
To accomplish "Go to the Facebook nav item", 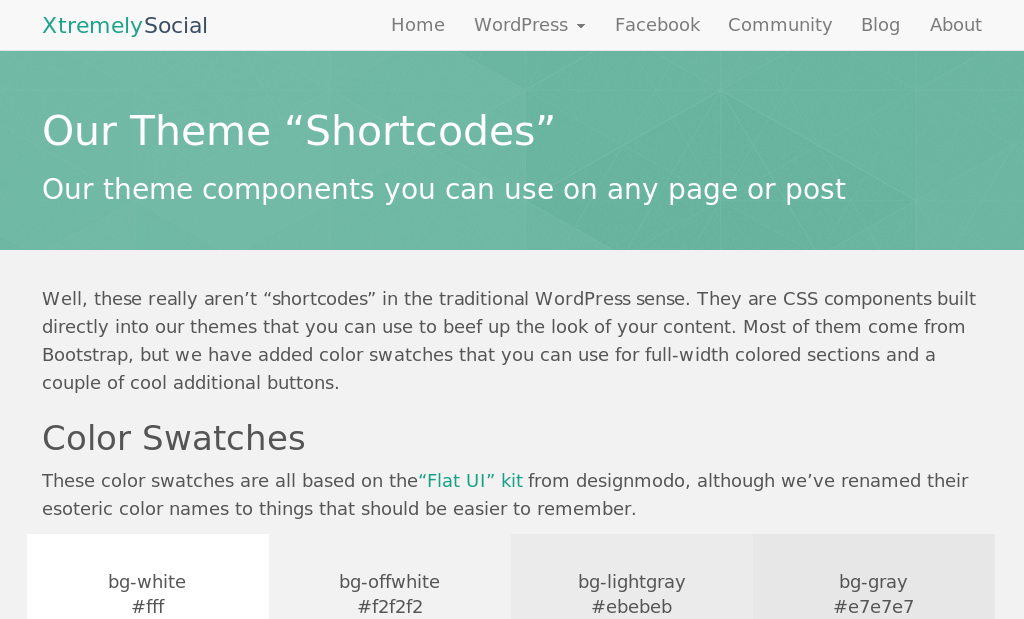I will (657, 25).
